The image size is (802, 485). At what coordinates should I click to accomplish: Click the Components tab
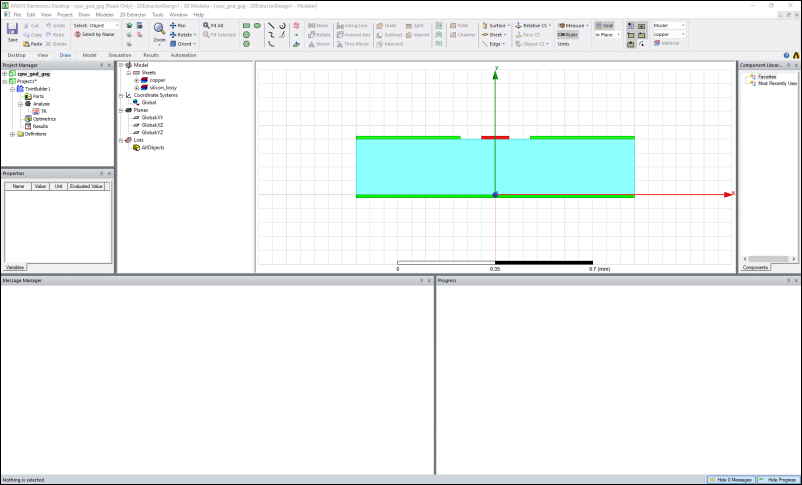click(755, 268)
